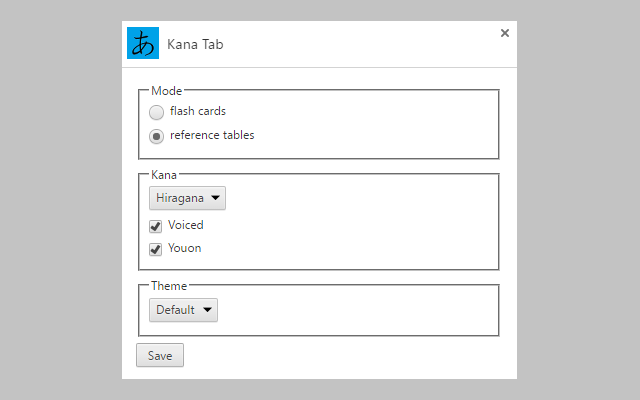Select the flash cards radio button
The image size is (640, 400).
click(x=157, y=112)
